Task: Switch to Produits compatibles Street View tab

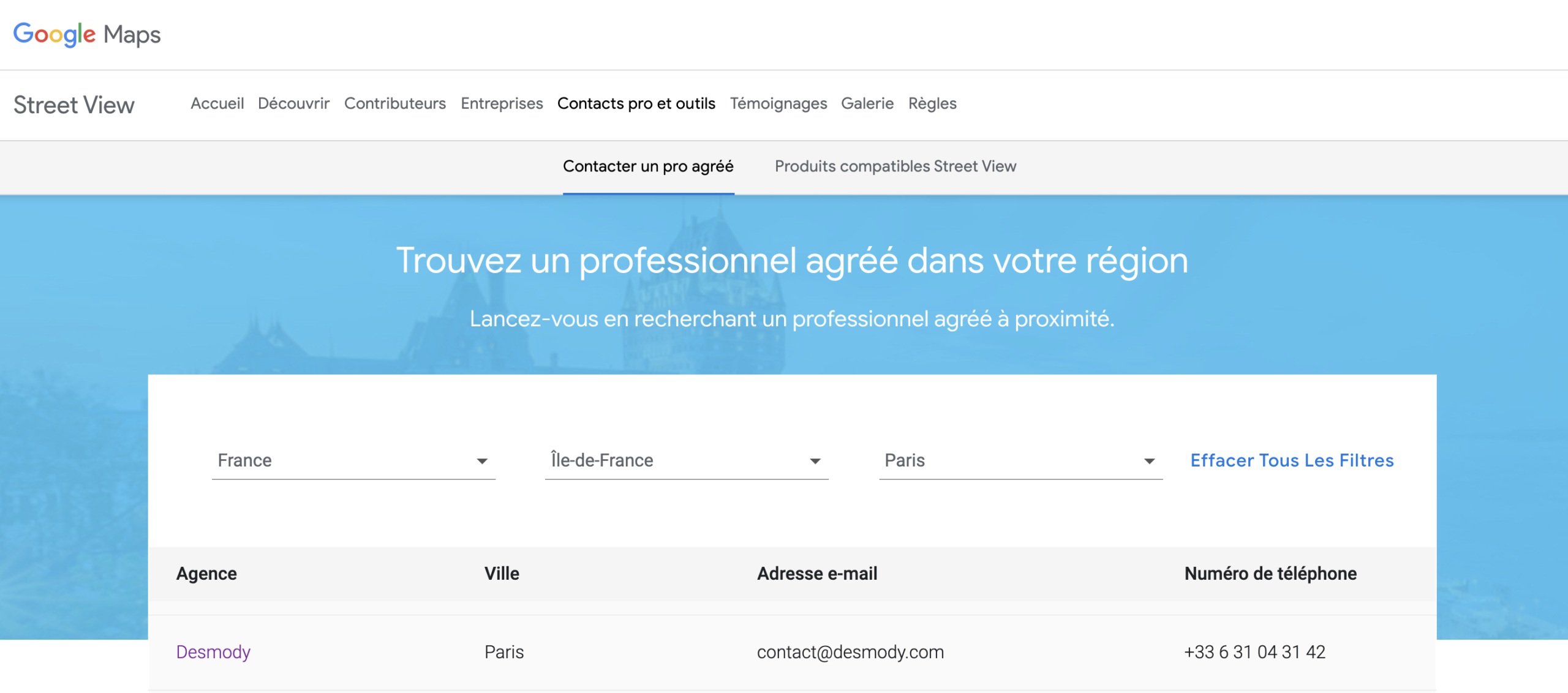Action: point(895,167)
